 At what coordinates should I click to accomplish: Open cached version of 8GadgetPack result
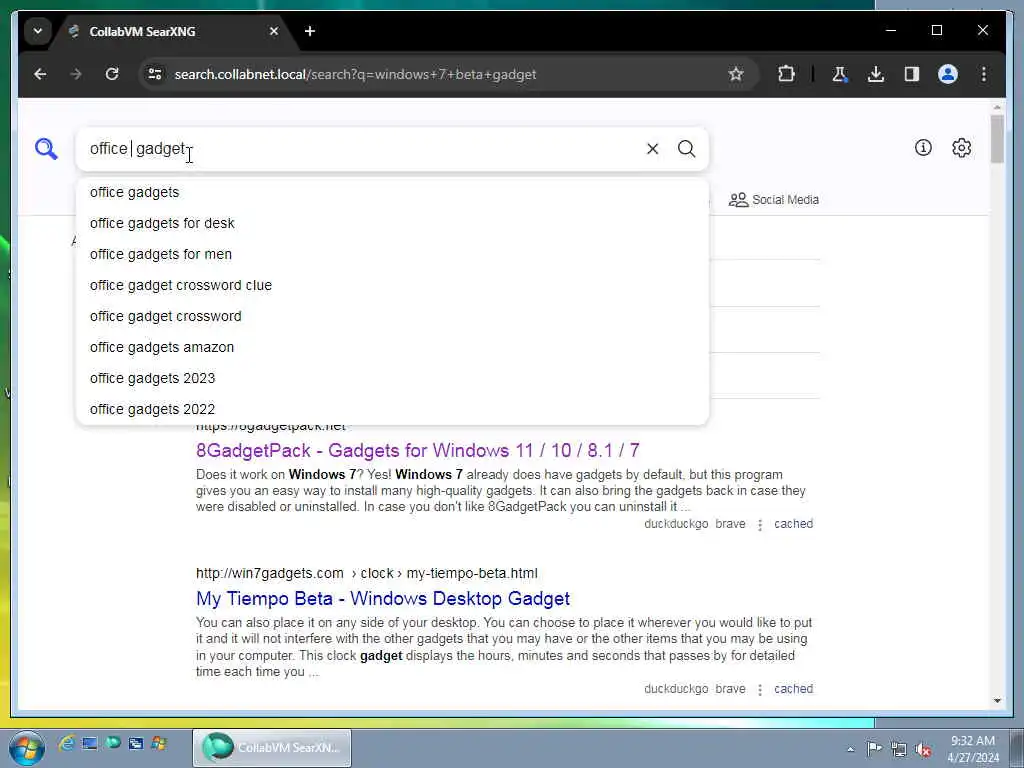pyautogui.click(x=793, y=524)
